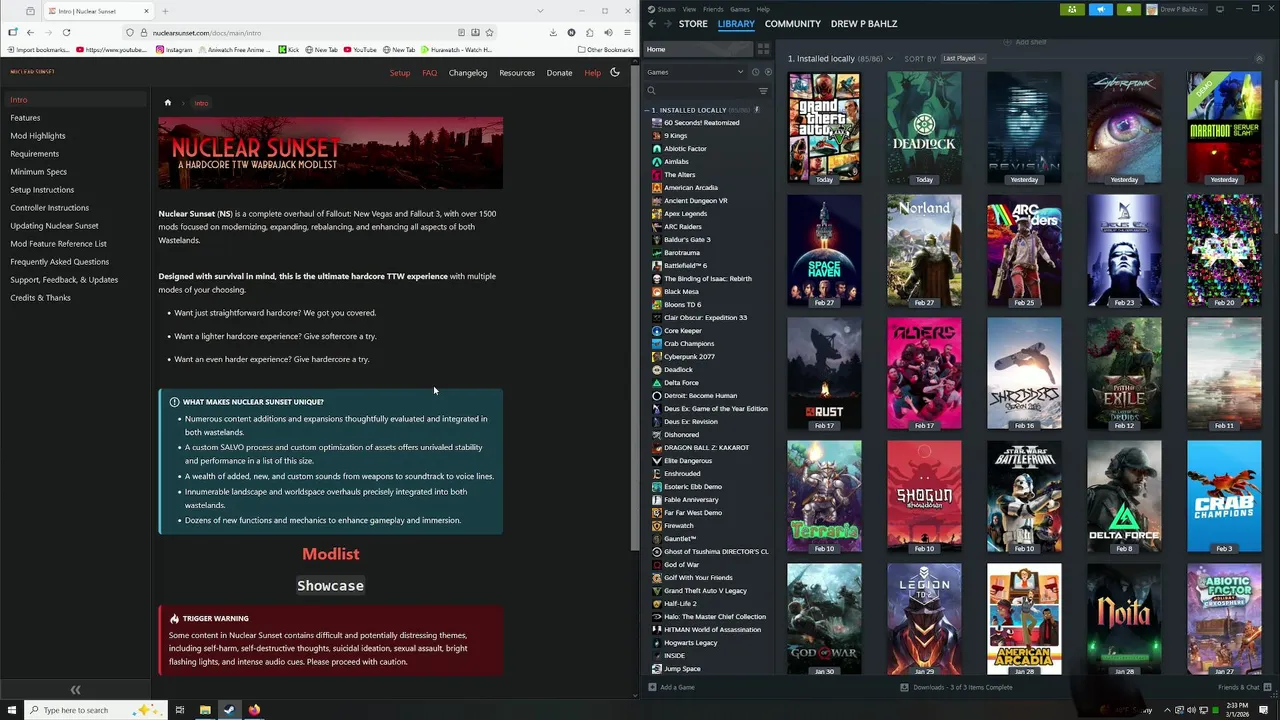1280x720 pixels.
Task: Open the Steam View menu
Action: click(690, 9)
